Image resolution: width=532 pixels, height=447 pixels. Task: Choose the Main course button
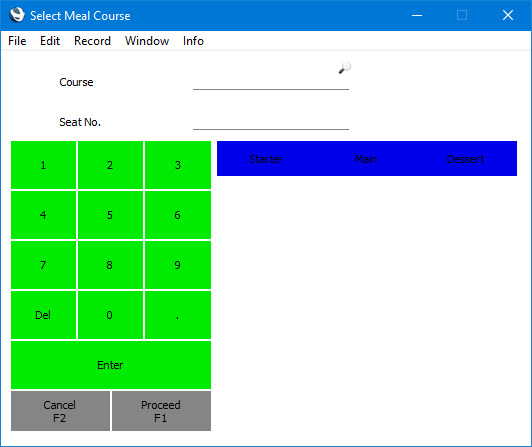[366, 159]
